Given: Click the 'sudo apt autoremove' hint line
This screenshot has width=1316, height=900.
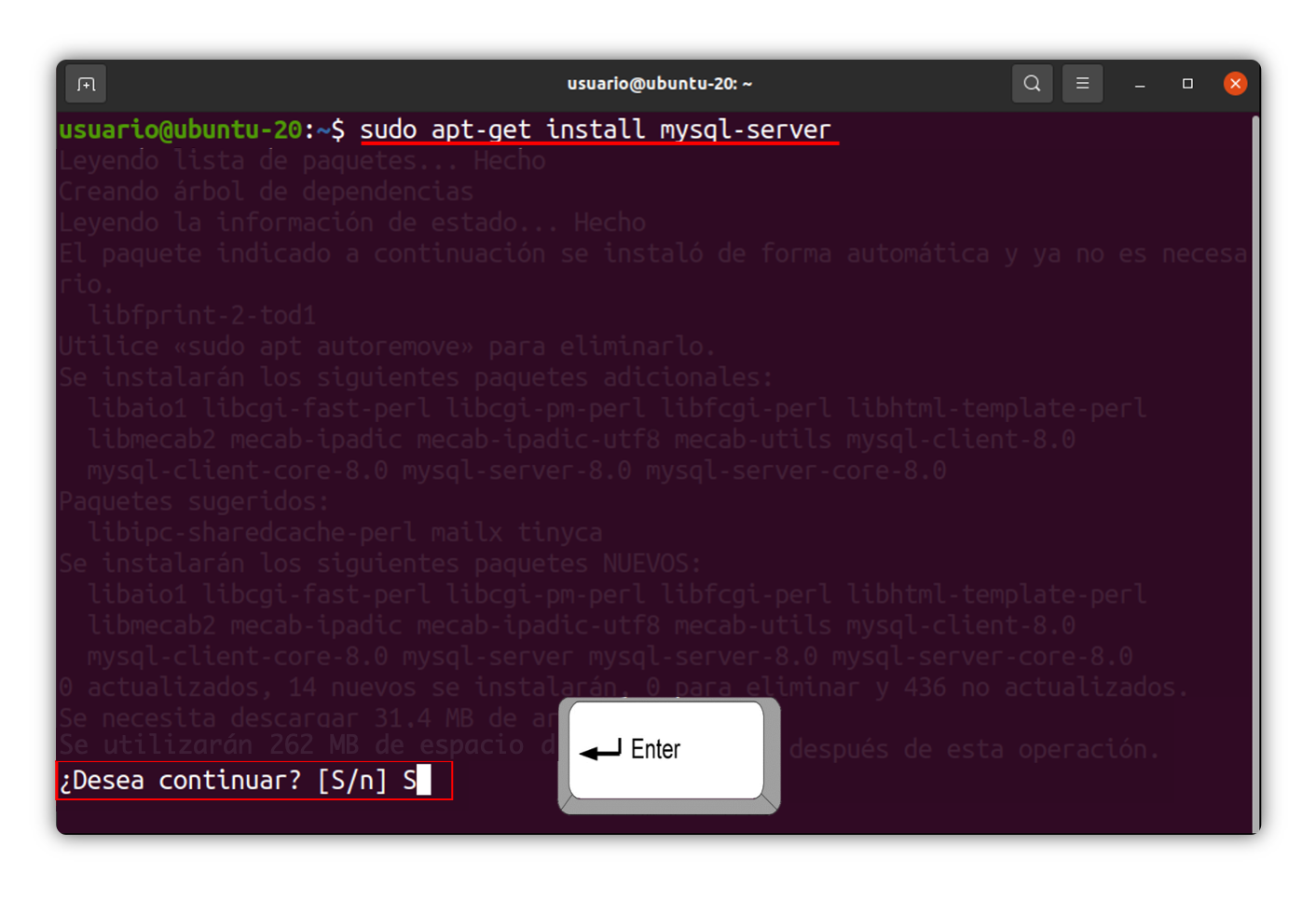Looking at the screenshot, I should [x=387, y=347].
